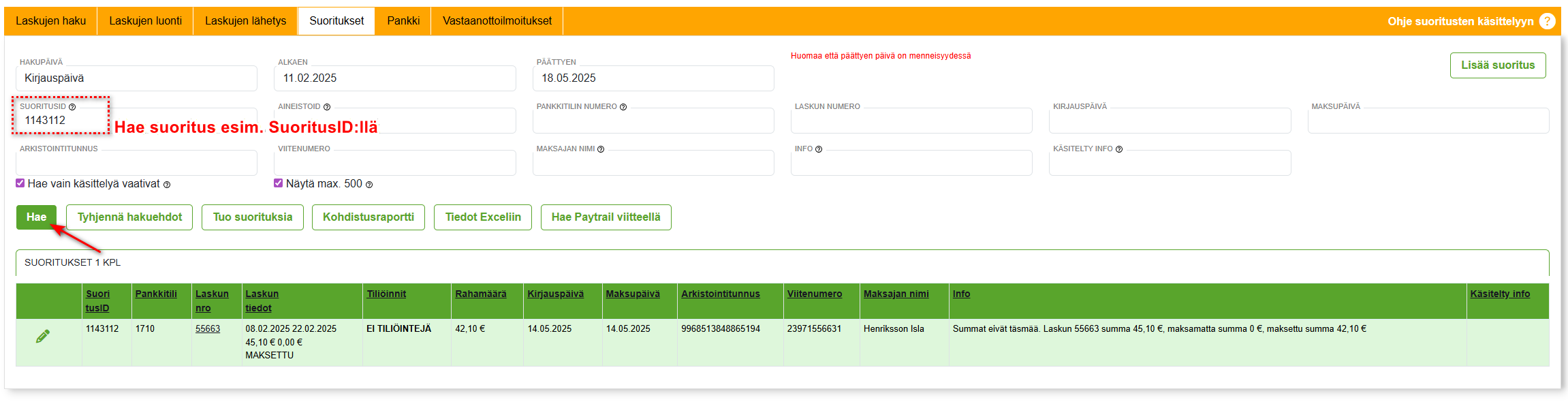The width and height of the screenshot is (1568, 402).
Task: Click the Lisää suoritus button
Action: tap(1497, 65)
